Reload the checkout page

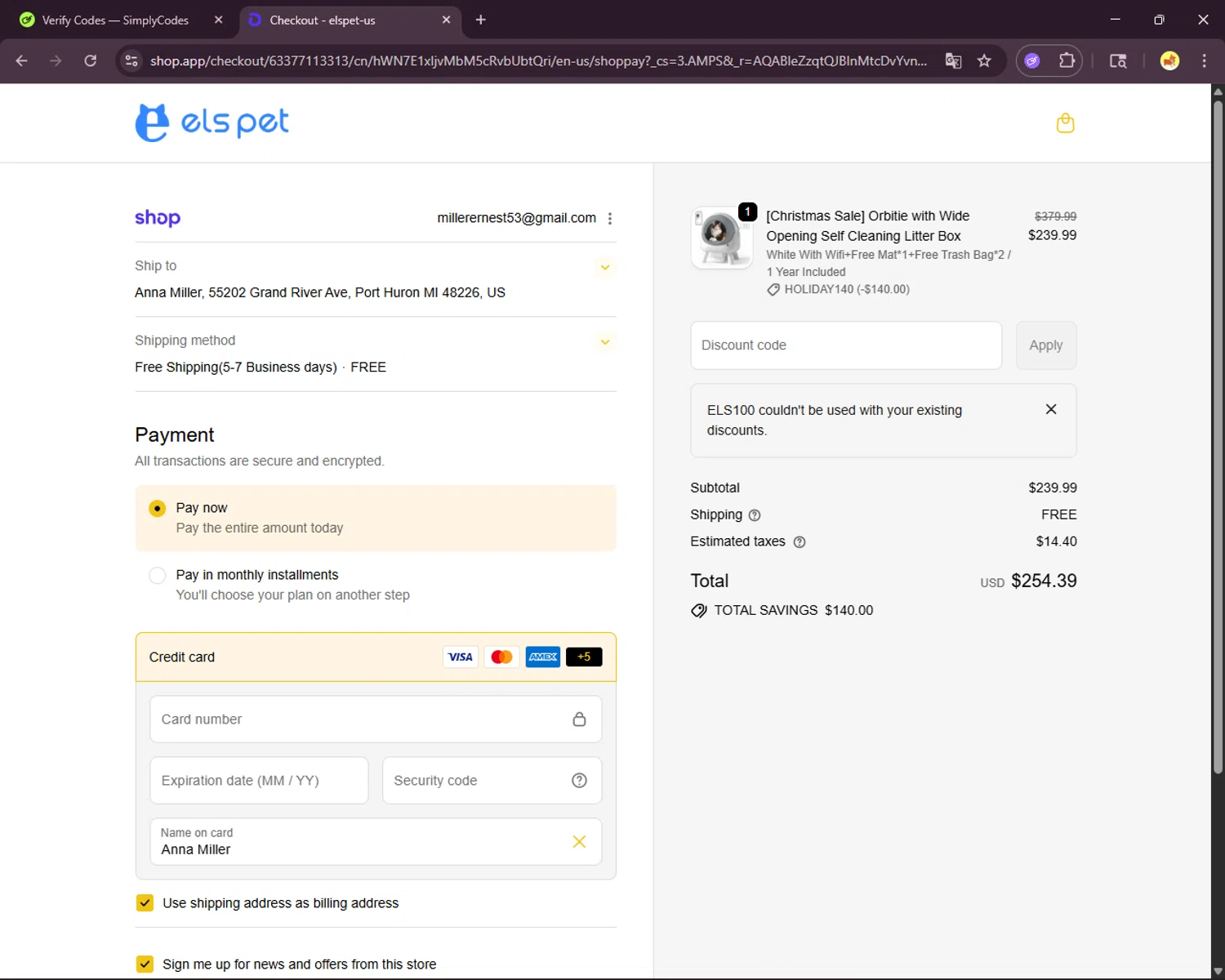coord(91,60)
